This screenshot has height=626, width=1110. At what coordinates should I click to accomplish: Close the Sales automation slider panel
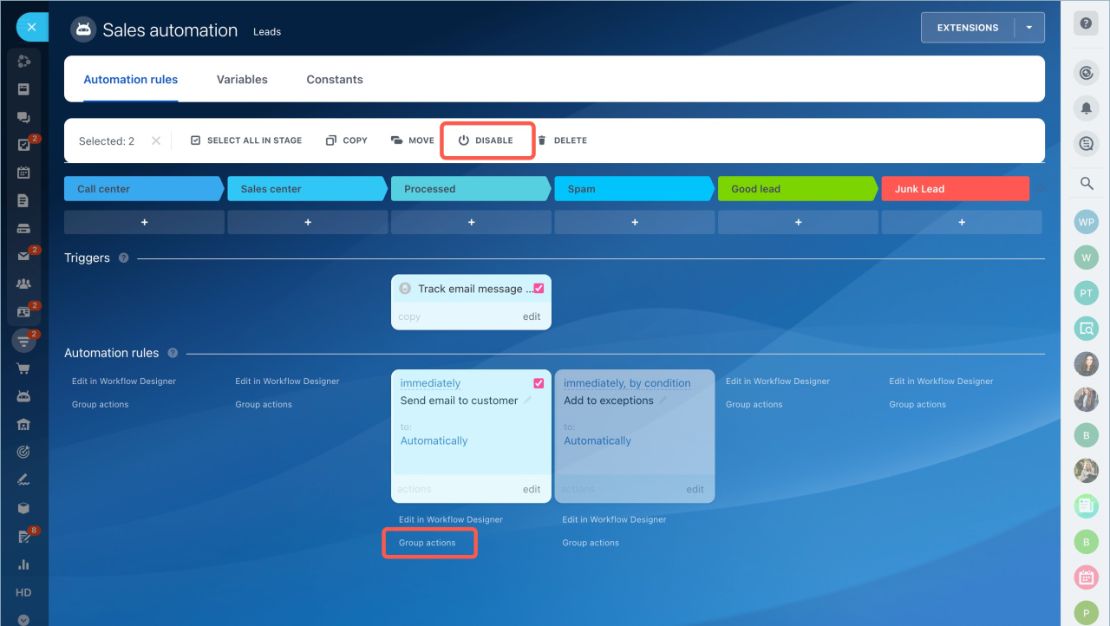(32, 27)
